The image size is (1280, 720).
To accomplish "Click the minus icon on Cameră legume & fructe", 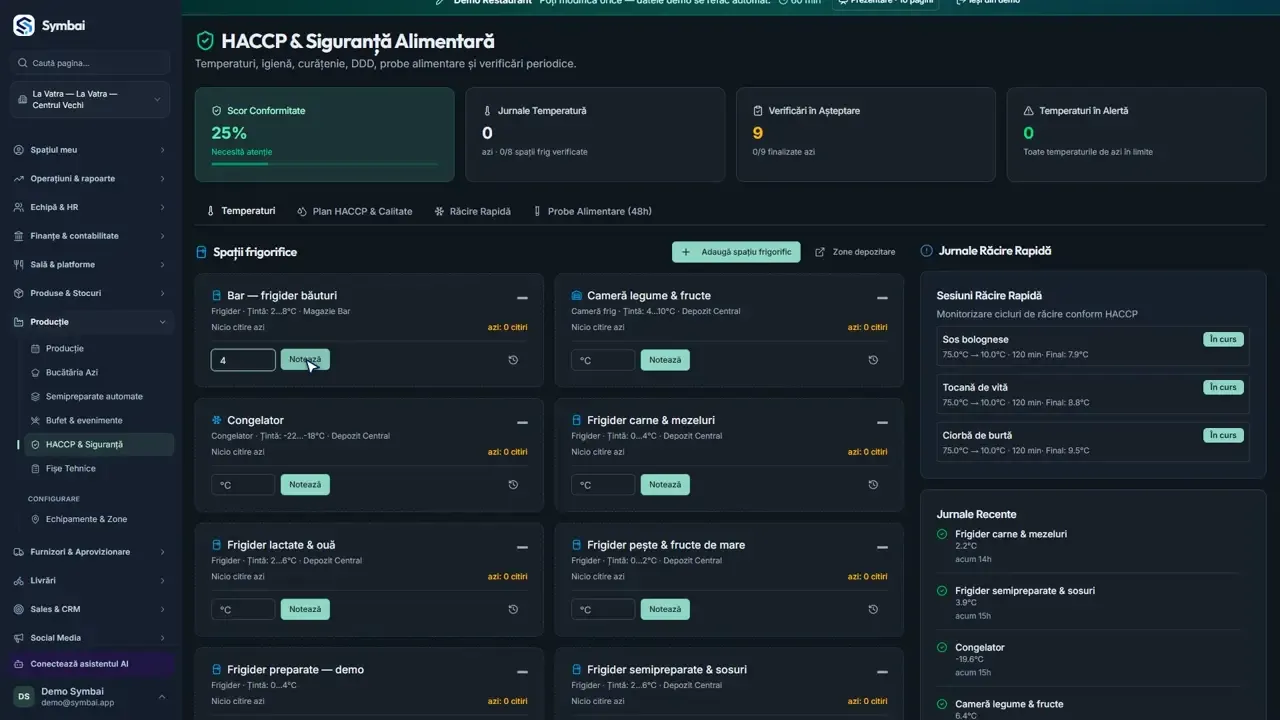I will [882, 298].
